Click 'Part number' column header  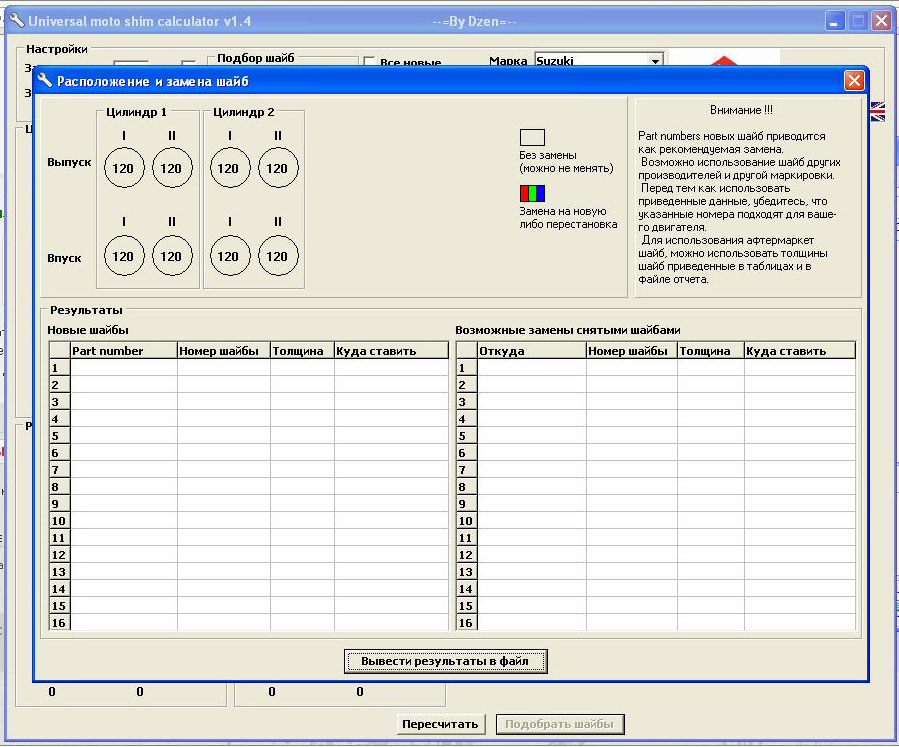[124, 350]
